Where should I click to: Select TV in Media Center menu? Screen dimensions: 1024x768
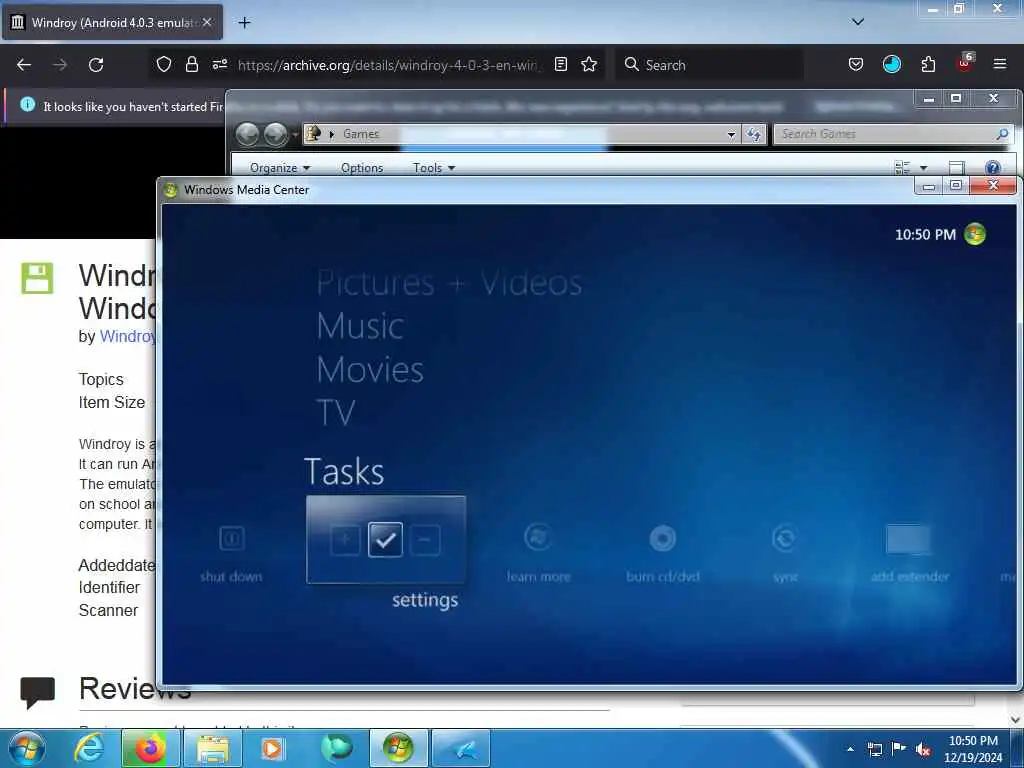336,413
